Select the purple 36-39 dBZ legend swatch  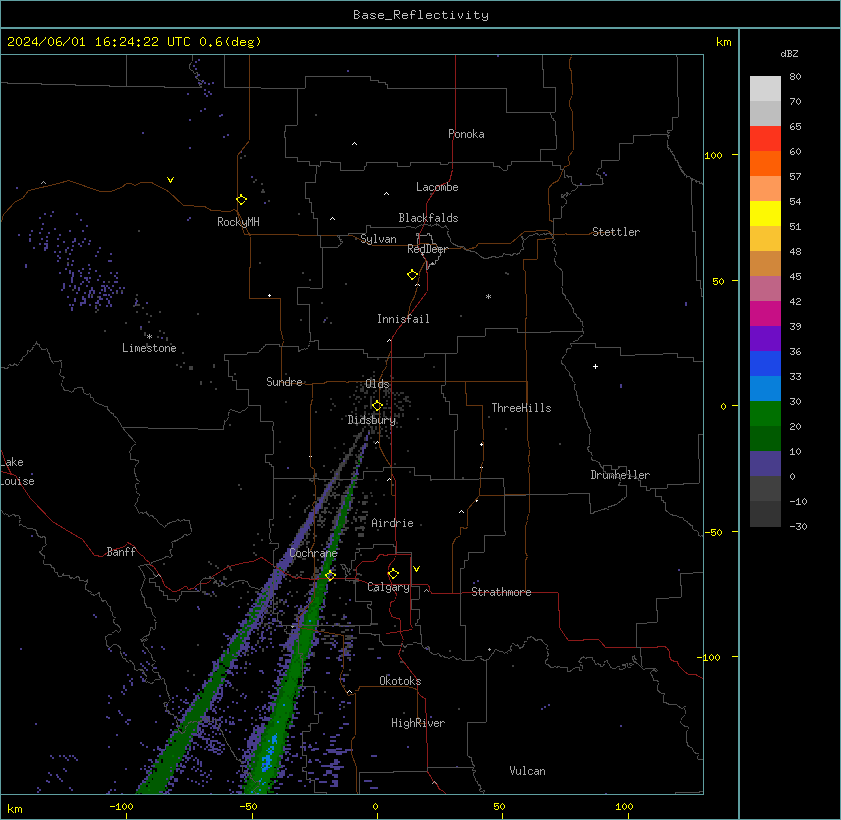click(765, 338)
